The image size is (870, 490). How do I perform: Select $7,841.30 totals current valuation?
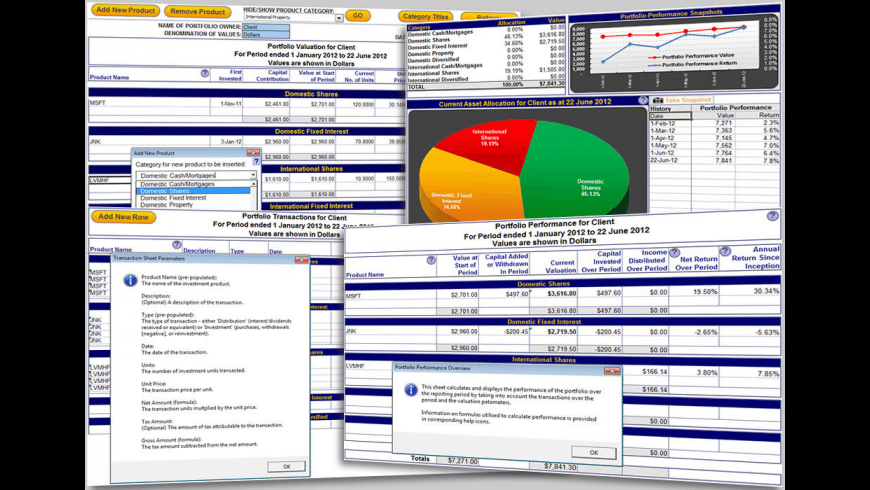coord(560,467)
